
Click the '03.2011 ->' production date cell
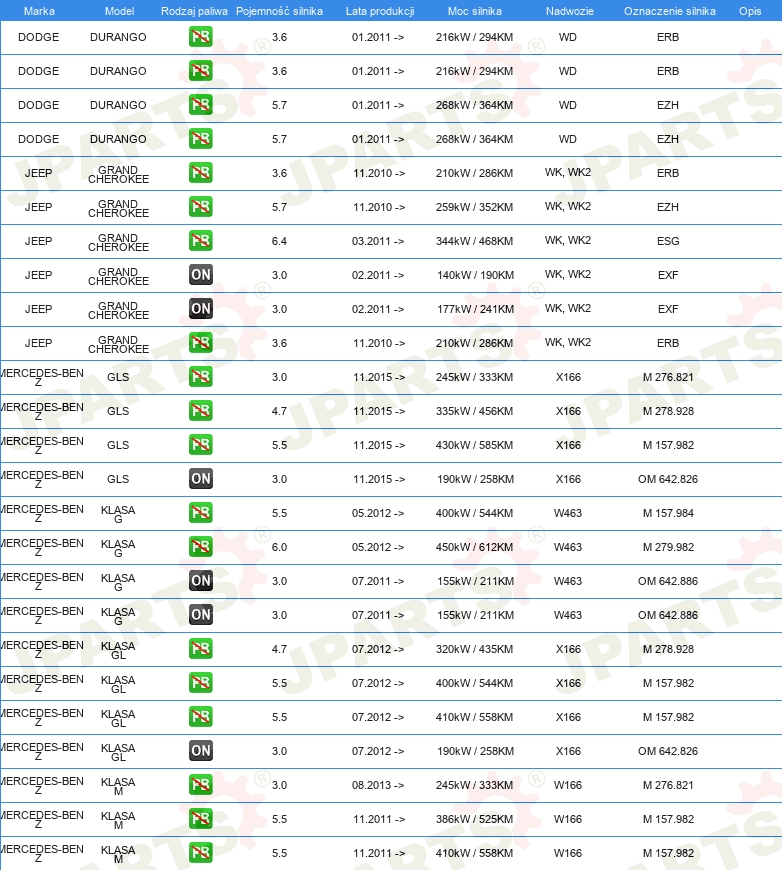click(x=378, y=241)
